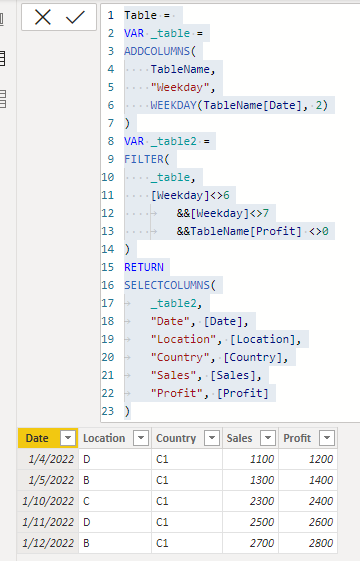This screenshot has height=561, width=360.
Task: Place cursor on RETURN keyword in line 15
Action: [x=144, y=267]
